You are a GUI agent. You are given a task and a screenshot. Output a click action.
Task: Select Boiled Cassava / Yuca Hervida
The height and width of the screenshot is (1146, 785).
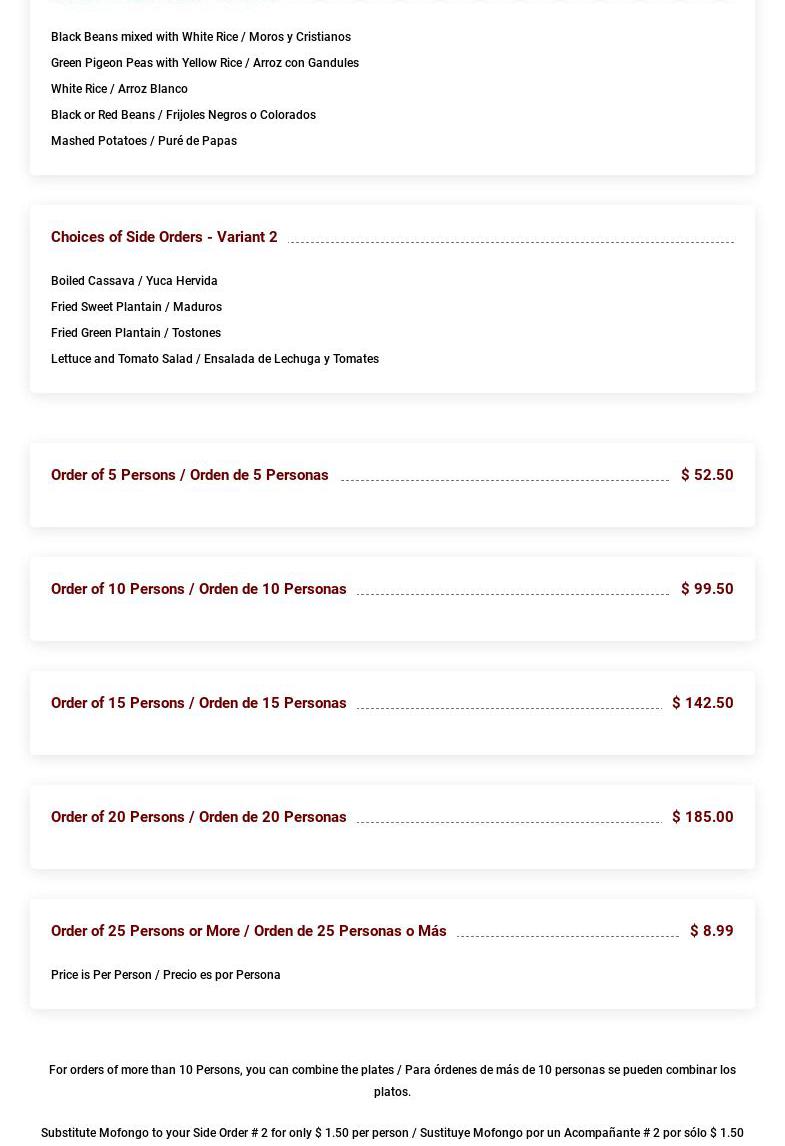click(134, 281)
